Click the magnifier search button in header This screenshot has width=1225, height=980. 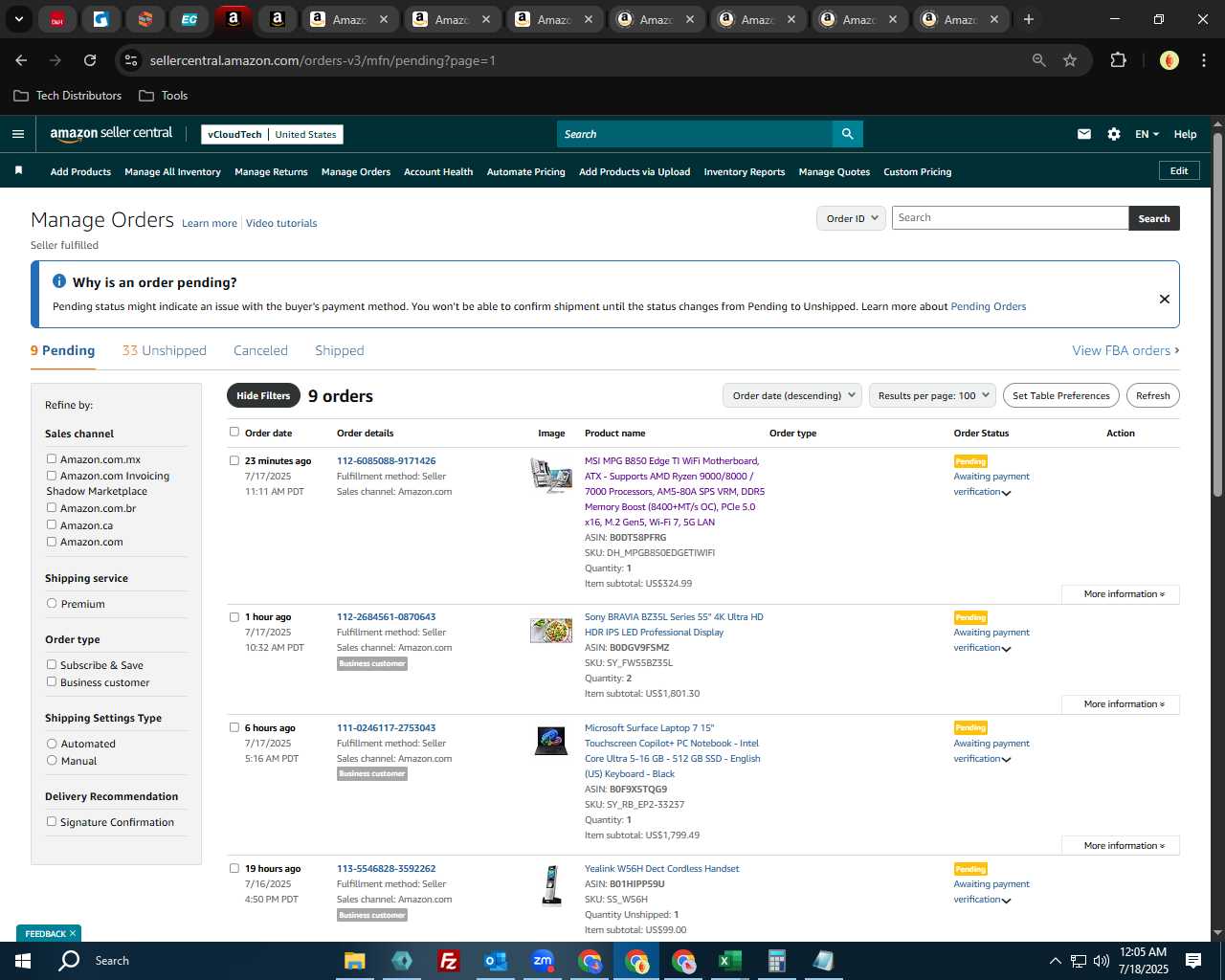(847, 134)
